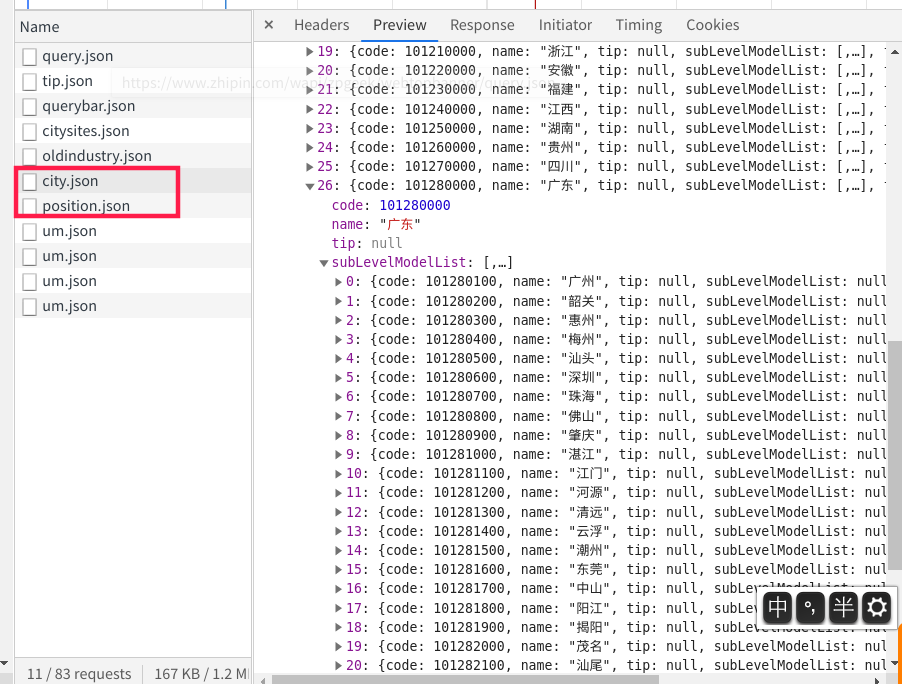Screen dimensions: 902x684
Task: Toggle Chinese input mode 中 icon
Action: pyautogui.click(x=778, y=607)
